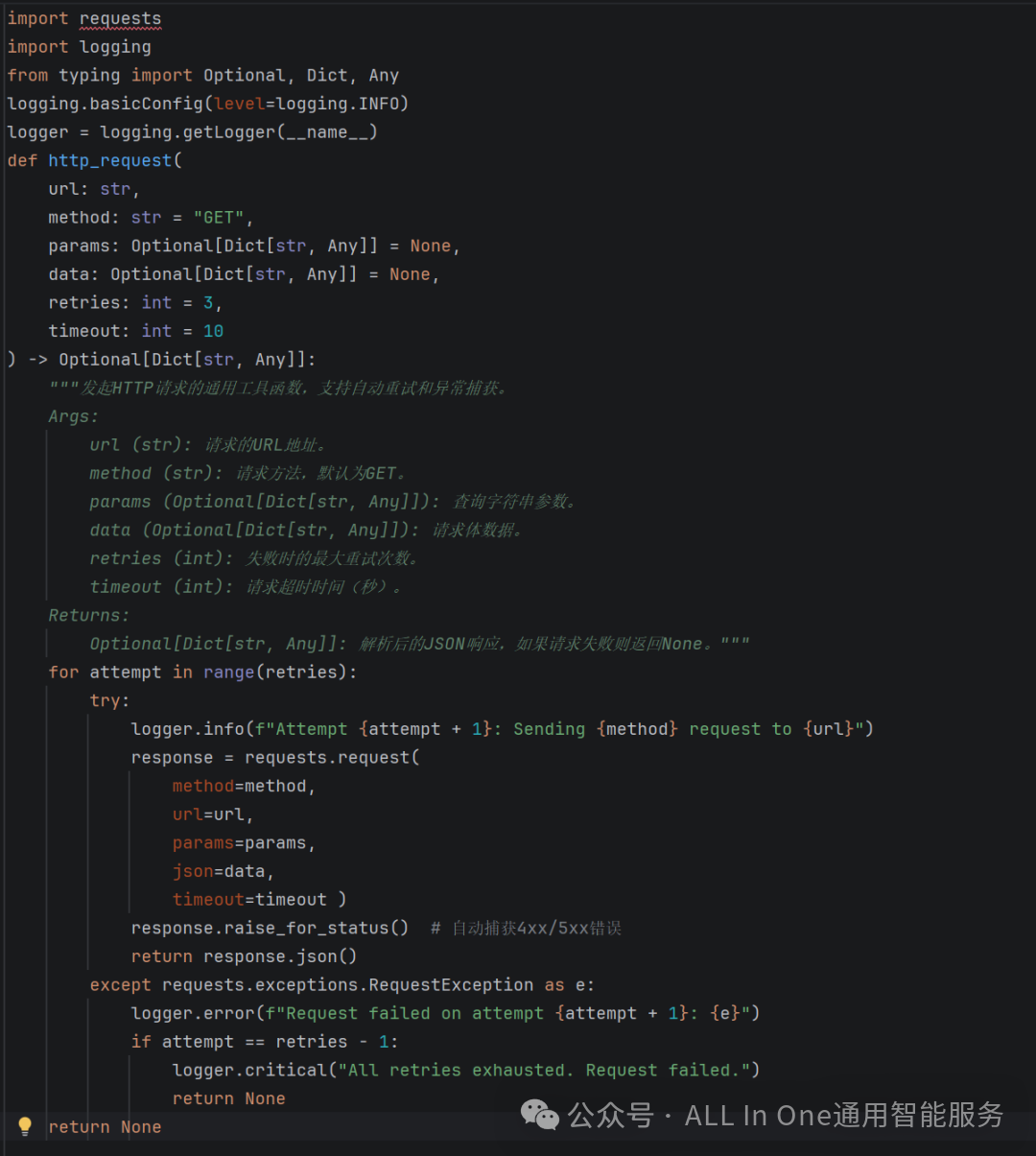Click the logger.error 'Request failed on attempt' line

[x=445, y=1013]
